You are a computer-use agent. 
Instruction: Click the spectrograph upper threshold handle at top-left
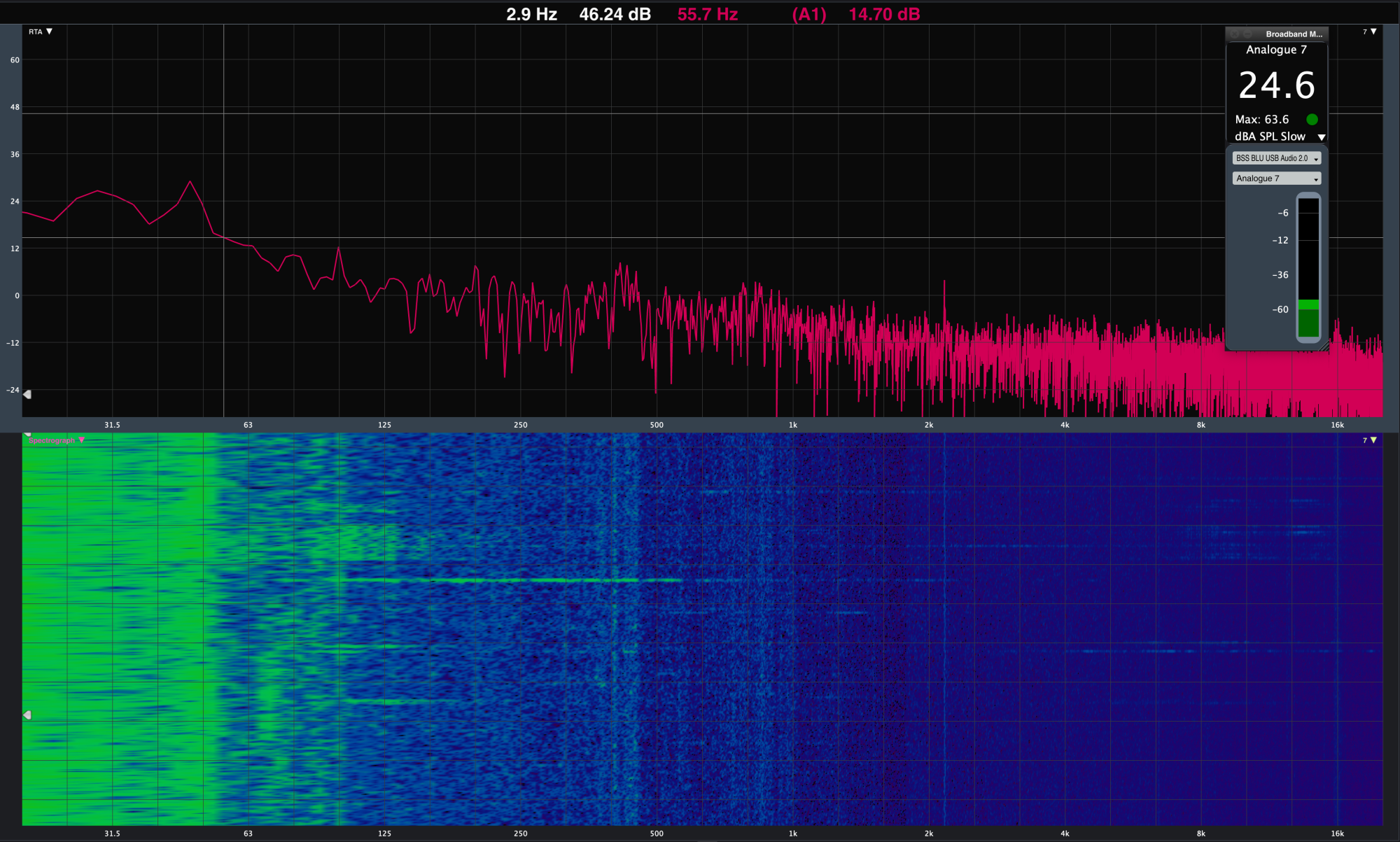[27, 435]
